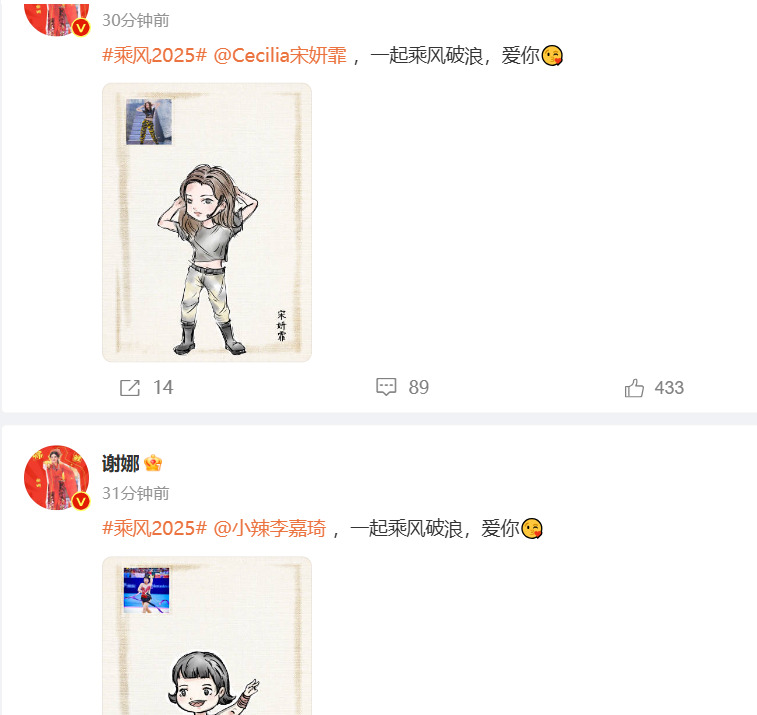Click the crown membership badge beside 谢娜
Screen dimensions: 757x715
point(153,463)
